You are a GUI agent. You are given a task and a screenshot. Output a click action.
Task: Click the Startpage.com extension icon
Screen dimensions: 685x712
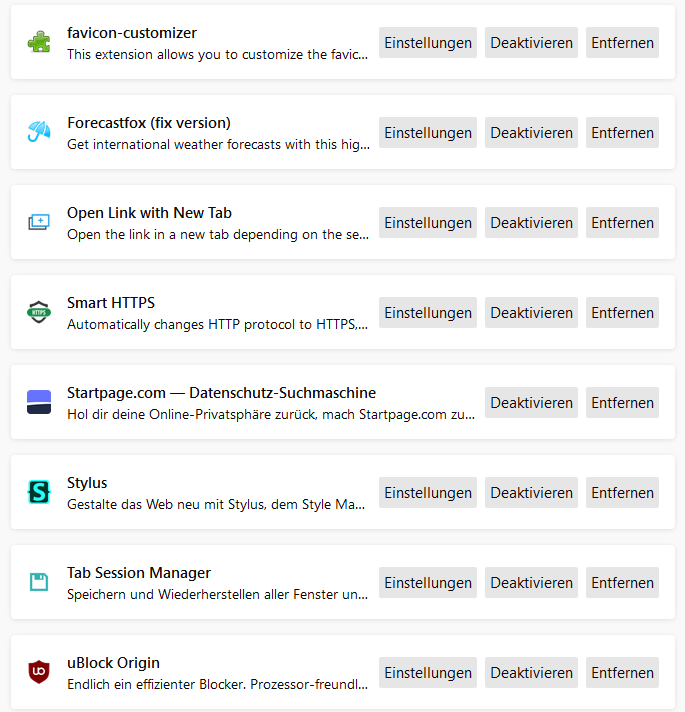coord(39,403)
